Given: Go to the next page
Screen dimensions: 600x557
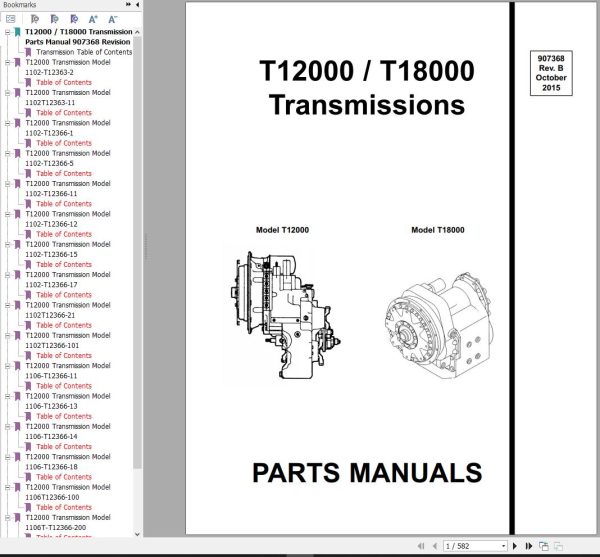Looking at the screenshot, I should (515, 546).
